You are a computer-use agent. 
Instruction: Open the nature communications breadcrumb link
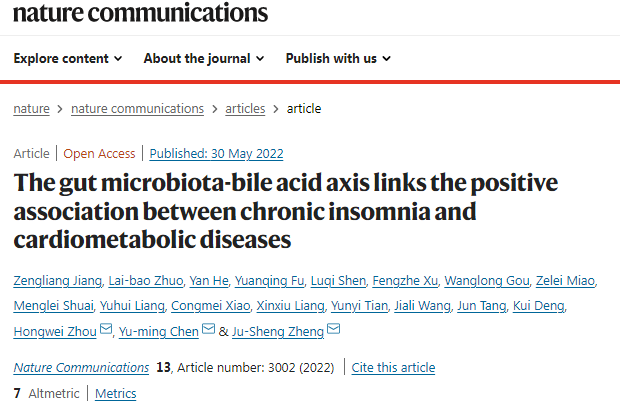138,109
